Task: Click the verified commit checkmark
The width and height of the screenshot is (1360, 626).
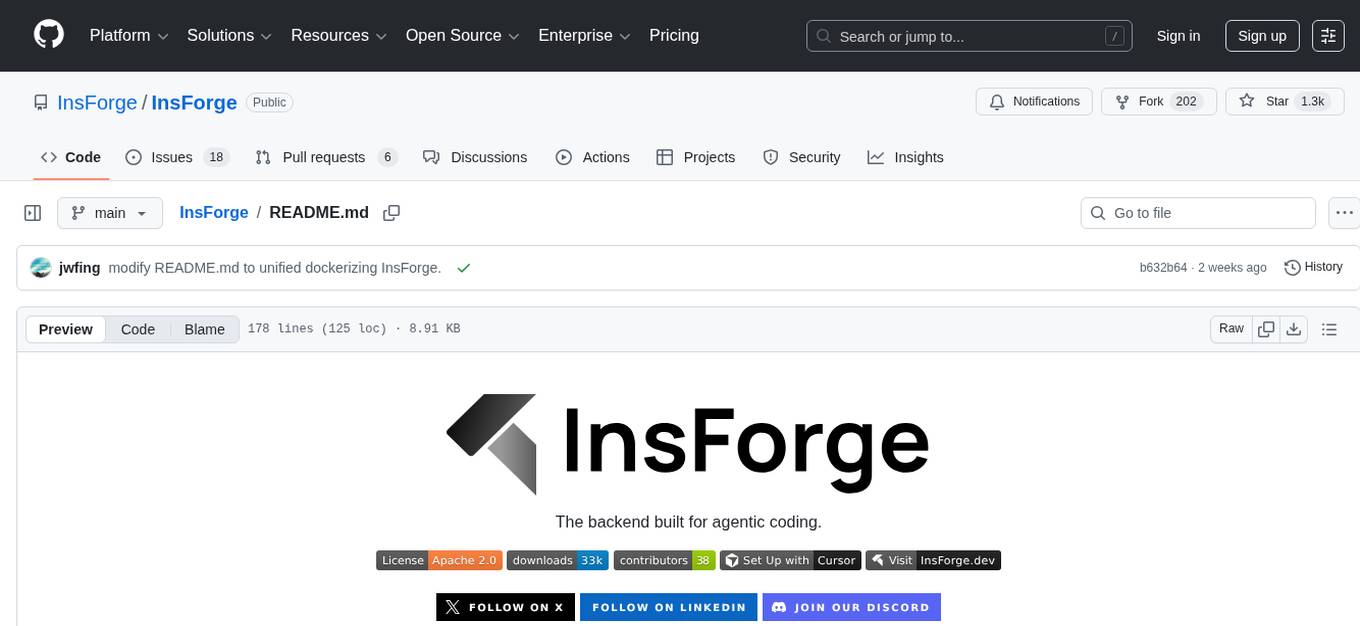Action: (463, 267)
